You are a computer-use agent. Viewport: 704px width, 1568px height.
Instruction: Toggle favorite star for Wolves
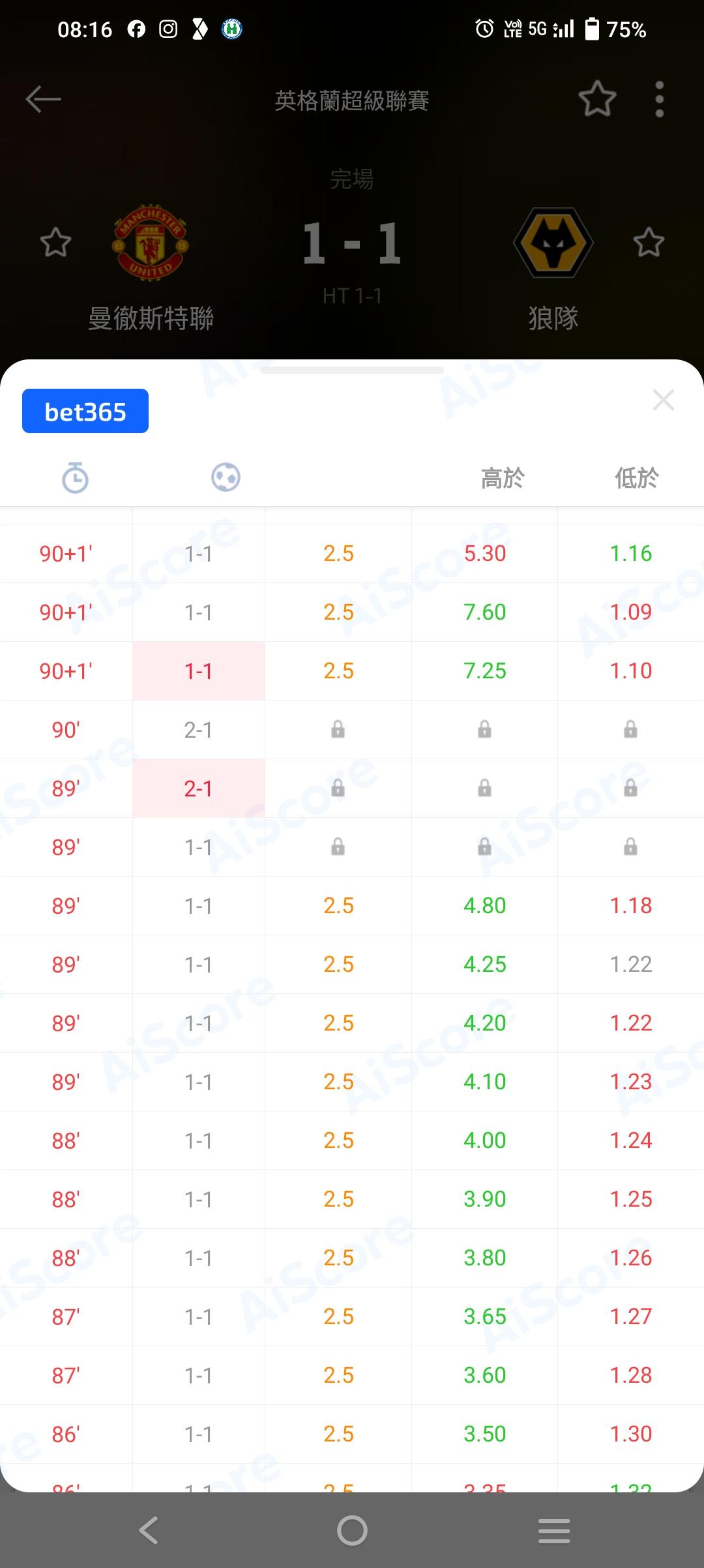[649, 243]
